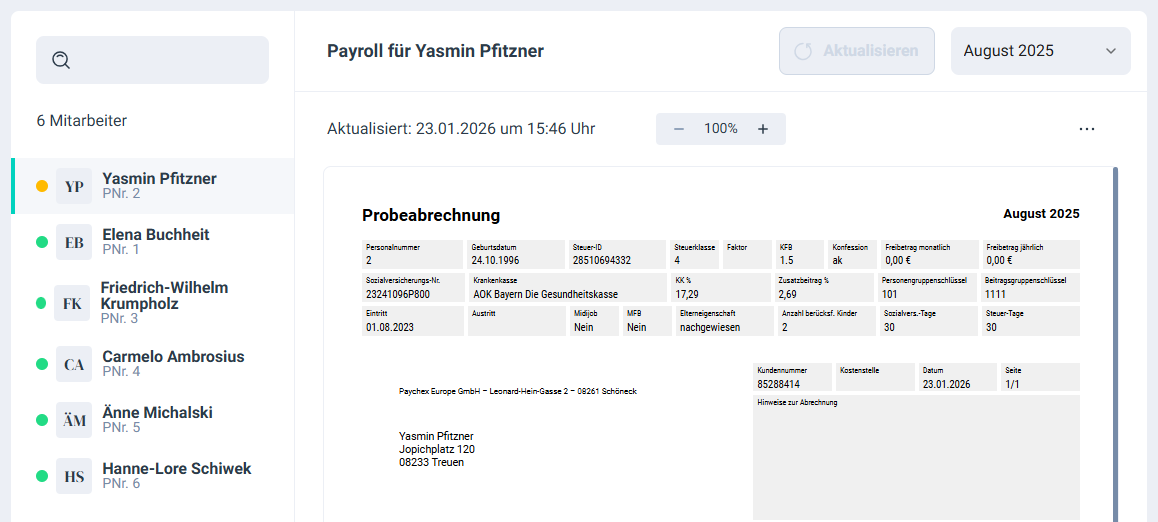The image size is (1158, 522).
Task: Click the CA avatar badge
Action: (74, 364)
